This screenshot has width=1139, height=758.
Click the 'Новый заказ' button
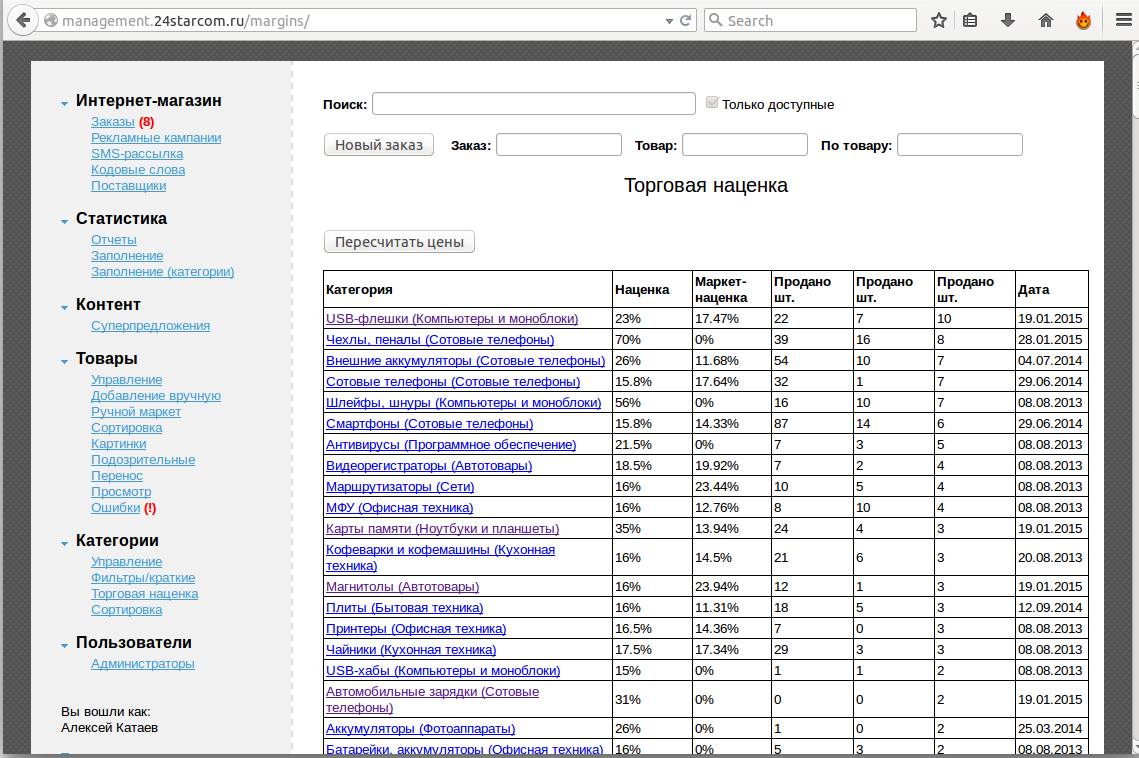point(379,145)
